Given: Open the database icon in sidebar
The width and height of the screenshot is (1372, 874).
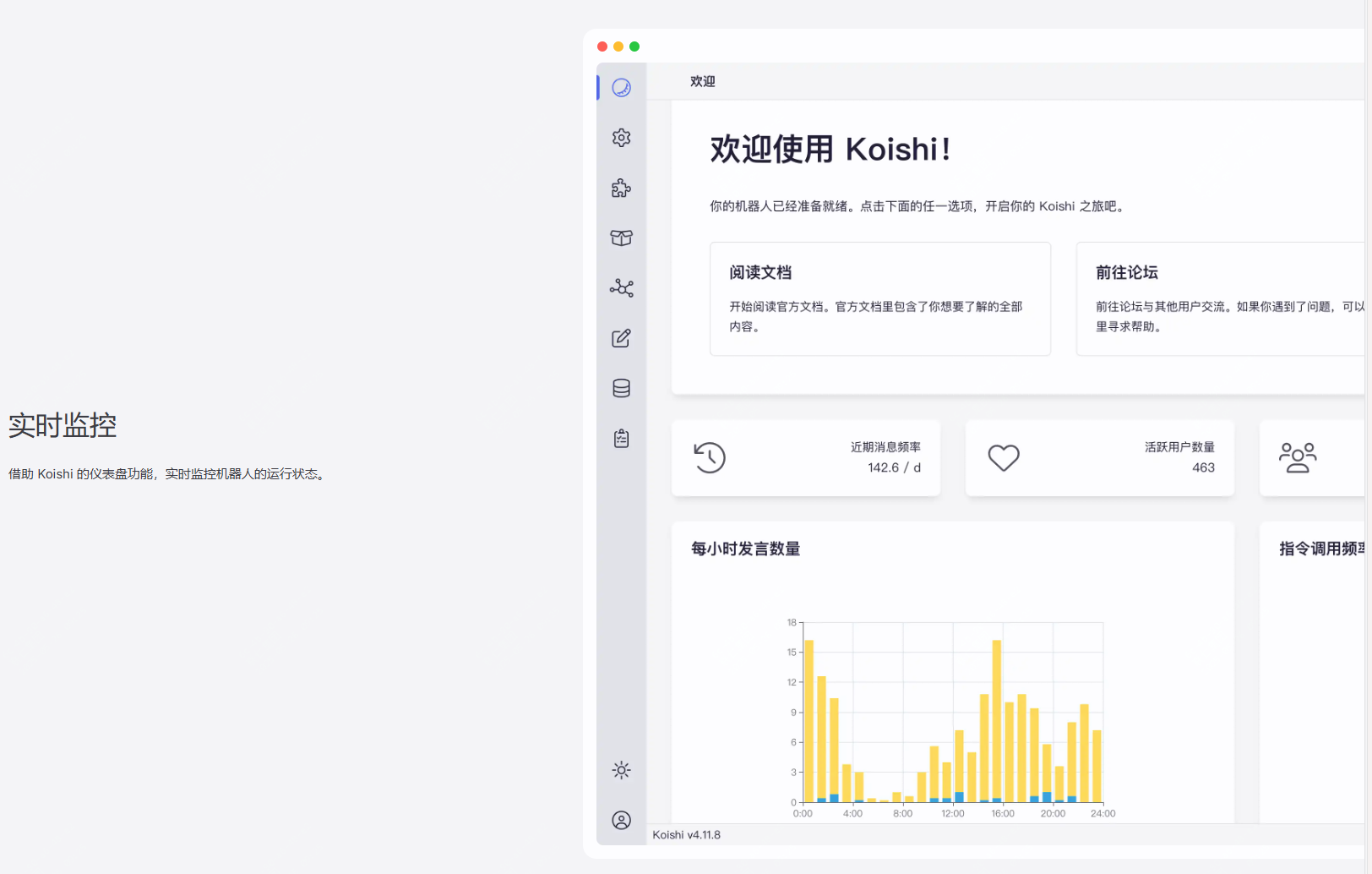Looking at the screenshot, I should tap(621, 388).
